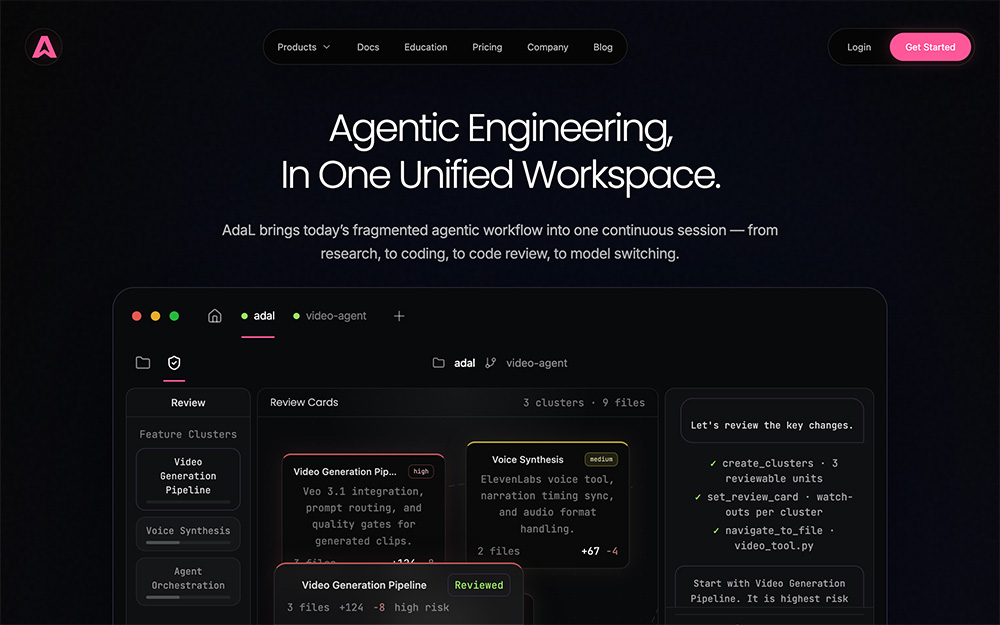
Task: Select the shield review sidebar icon
Action: pyautogui.click(x=174, y=363)
